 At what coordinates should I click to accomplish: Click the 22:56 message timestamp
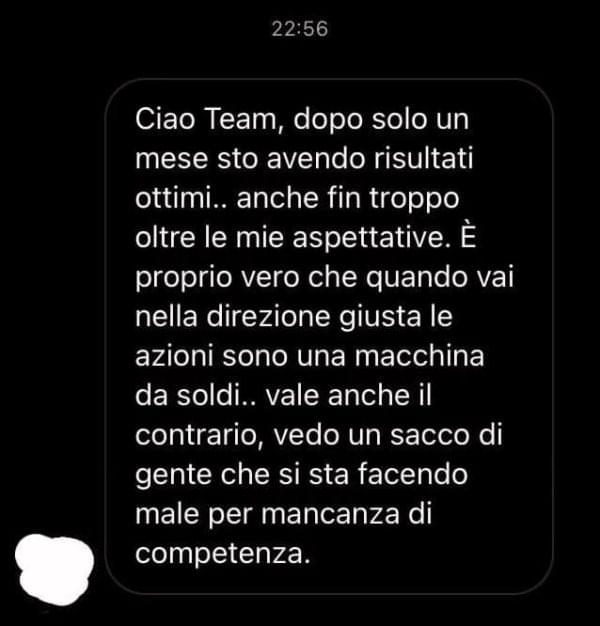tap(300, 29)
